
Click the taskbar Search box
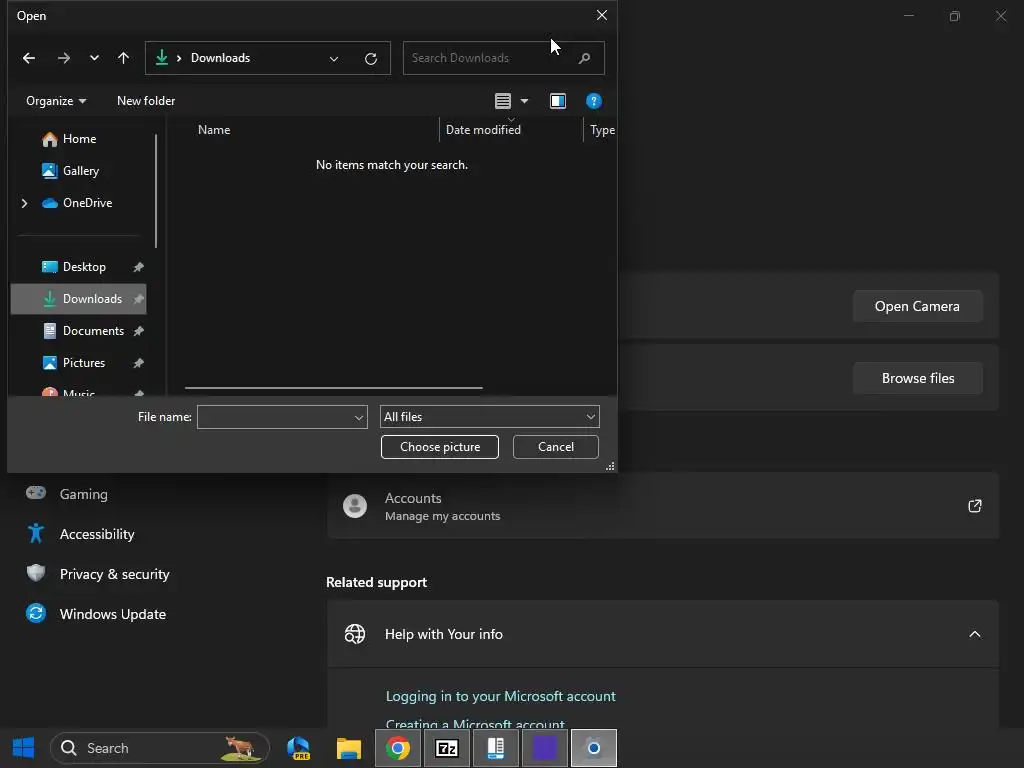point(160,748)
